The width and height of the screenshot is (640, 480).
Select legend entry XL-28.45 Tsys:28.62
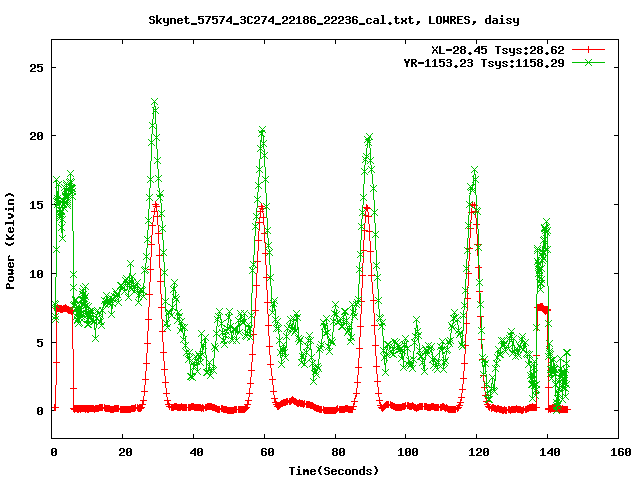click(x=498, y=50)
